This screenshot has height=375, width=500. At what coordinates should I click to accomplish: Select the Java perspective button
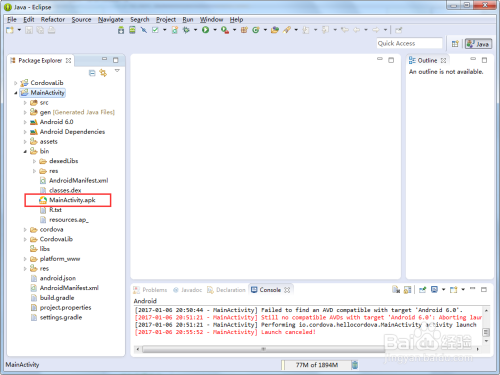pyautogui.click(x=478, y=44)
